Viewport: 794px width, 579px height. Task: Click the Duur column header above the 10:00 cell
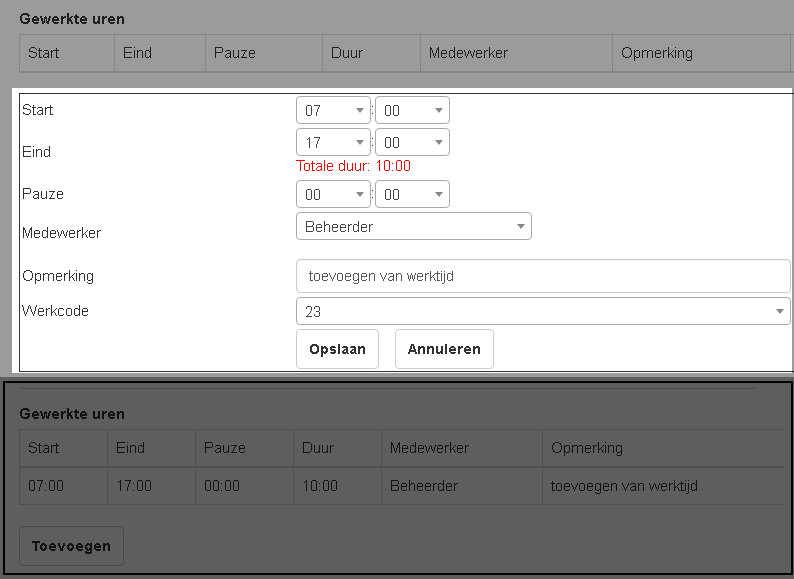tap(319, 448)
